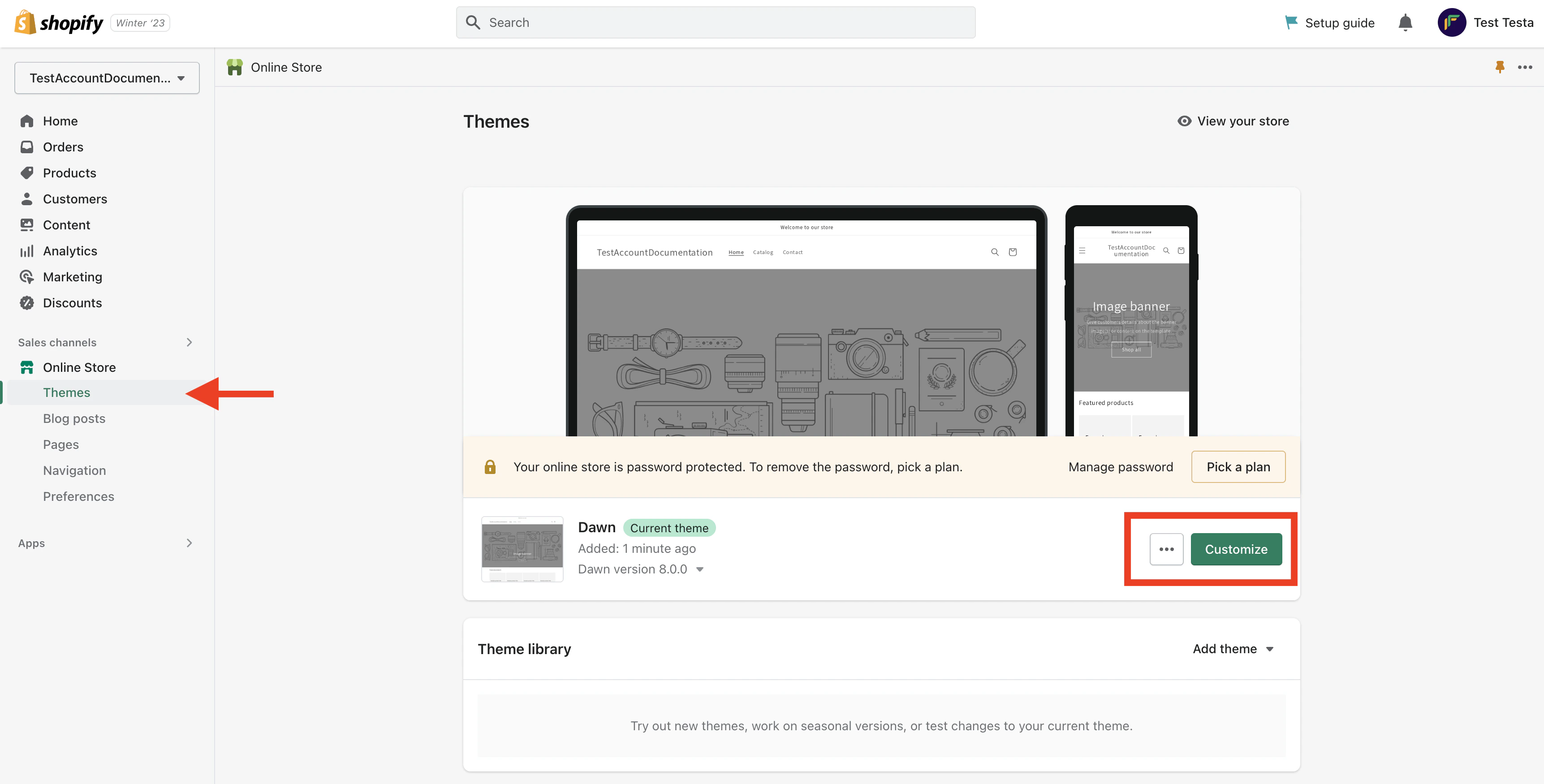
Task: Click the Setup guide flag icon
Action: tap(1291, 23)
